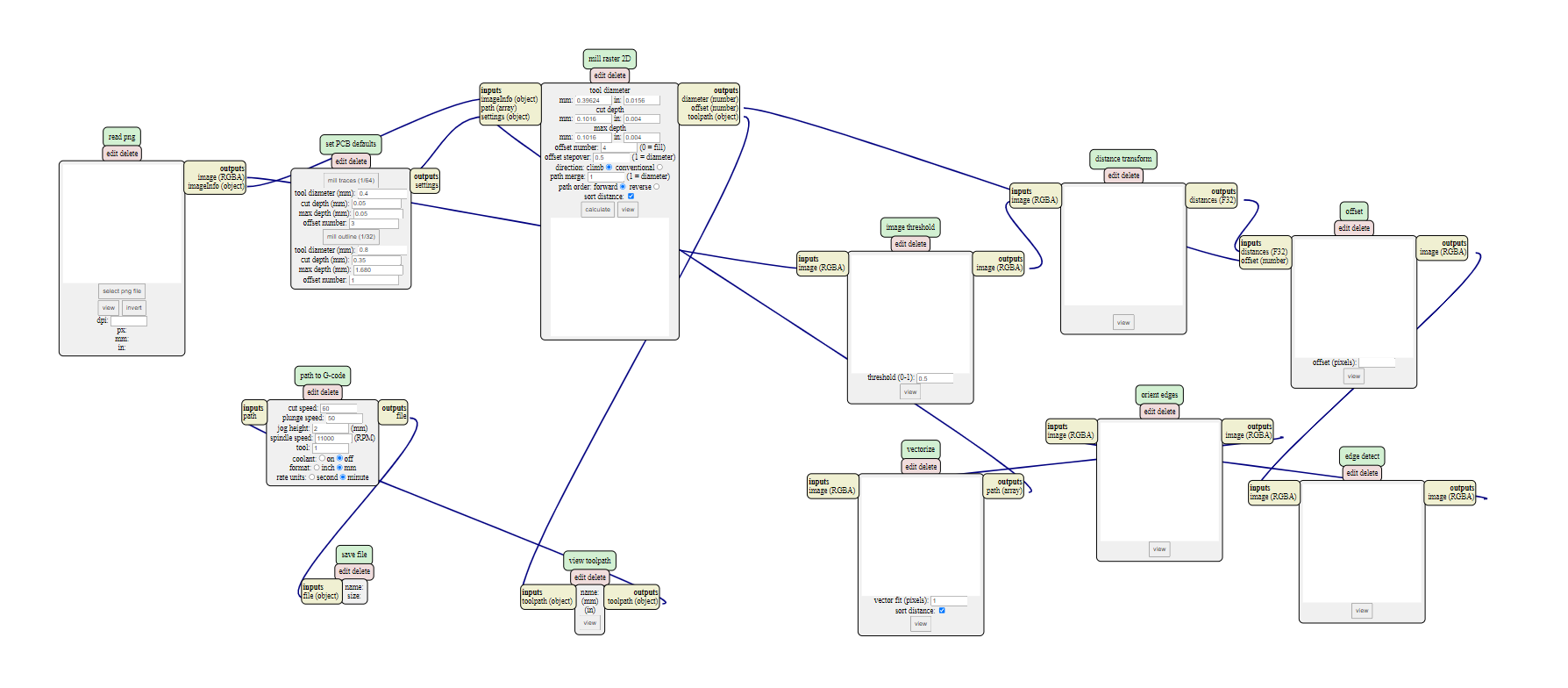The width and height of the screenshot is (1568, 688).
Task: Click toolpath (object) output of mill raster 2D
Action: point(712,117)
